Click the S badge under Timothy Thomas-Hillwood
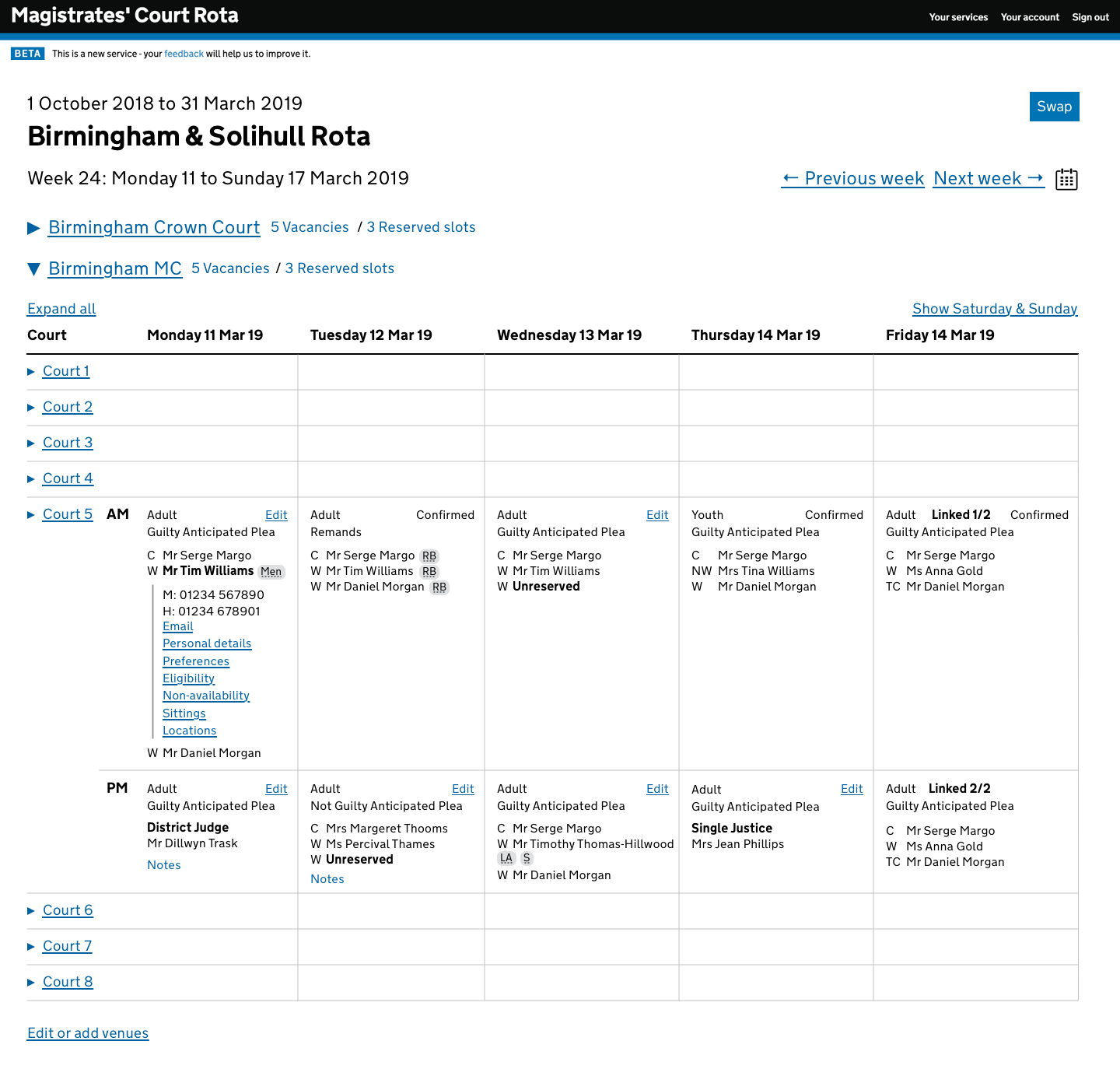This screenshot has height=1069, width=1120. [527, 858]
